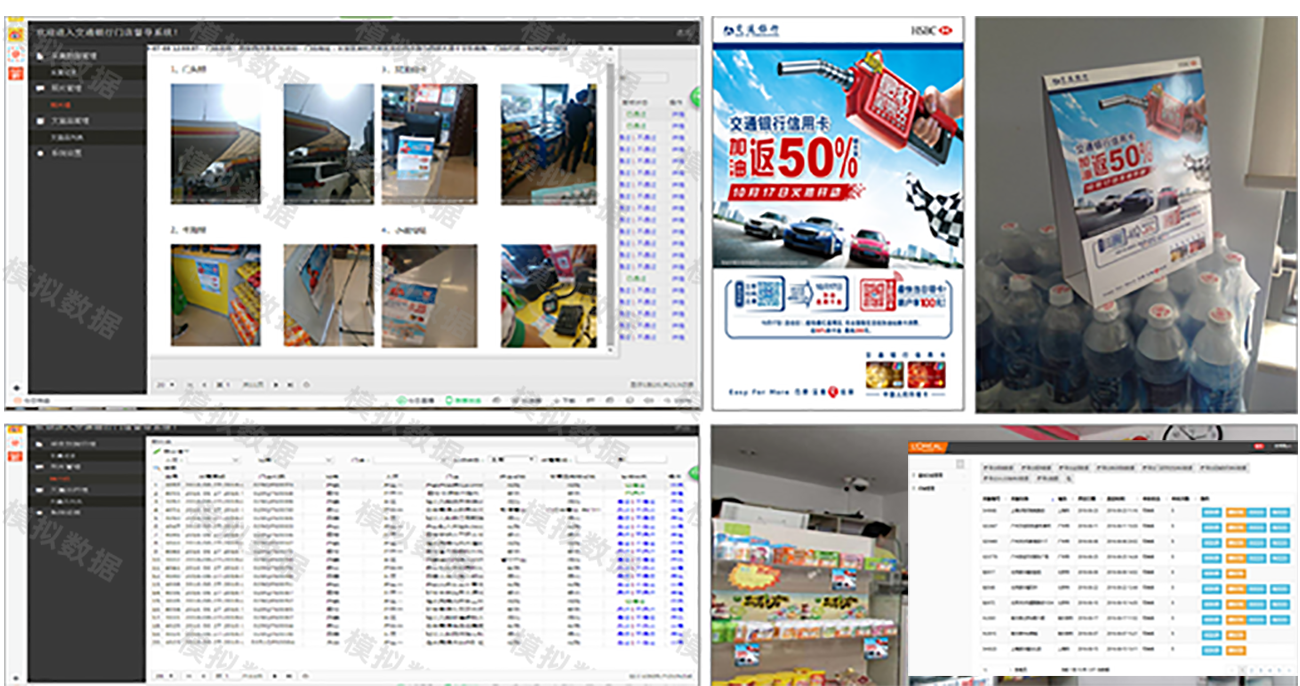Click green pencil edit icon in record list toolbar

(x=155, y=451)
